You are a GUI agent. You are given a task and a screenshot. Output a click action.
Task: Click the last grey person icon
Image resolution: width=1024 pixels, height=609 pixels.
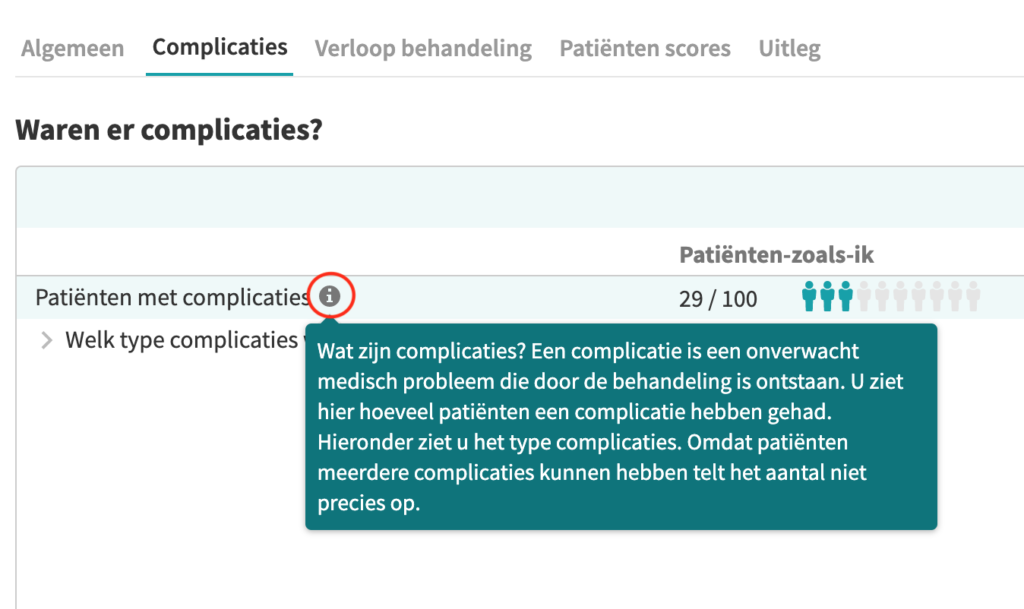point(973,296)
